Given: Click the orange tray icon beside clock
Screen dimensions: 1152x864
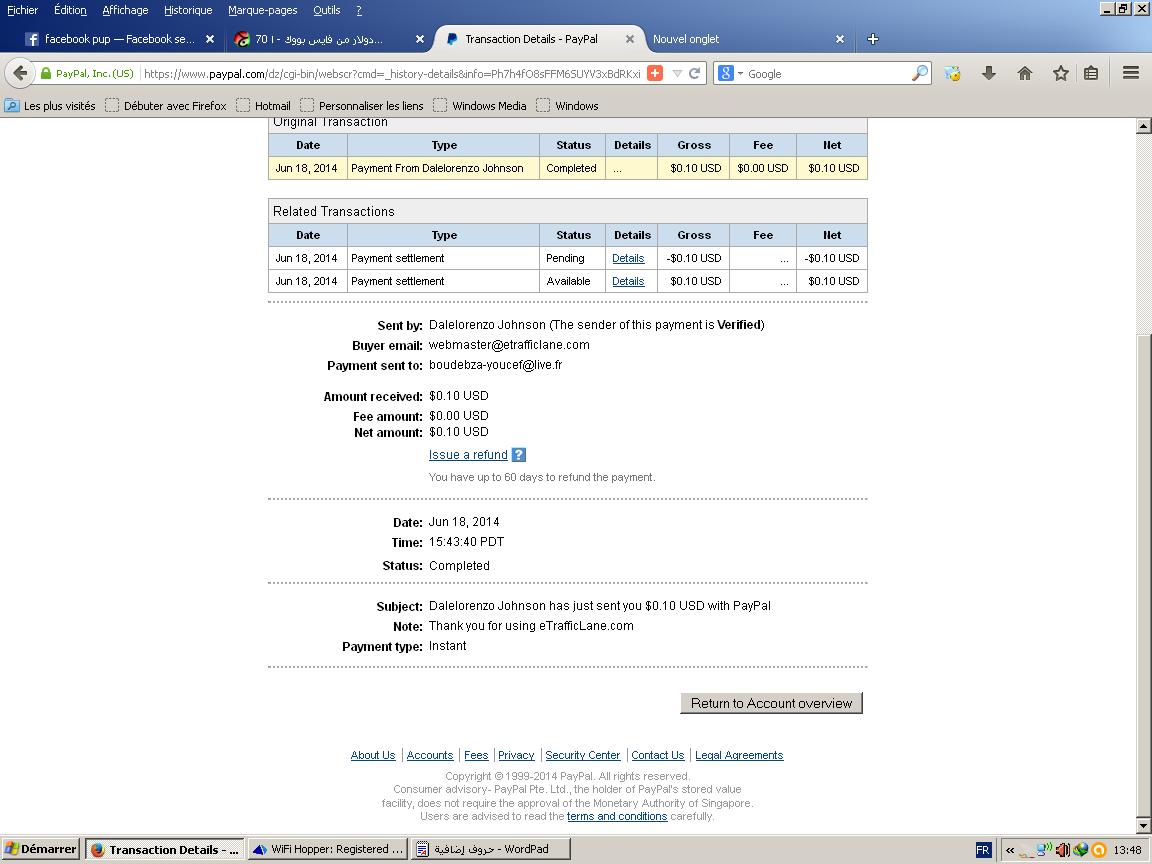Looking at the screenshot, I should 1099,850.
